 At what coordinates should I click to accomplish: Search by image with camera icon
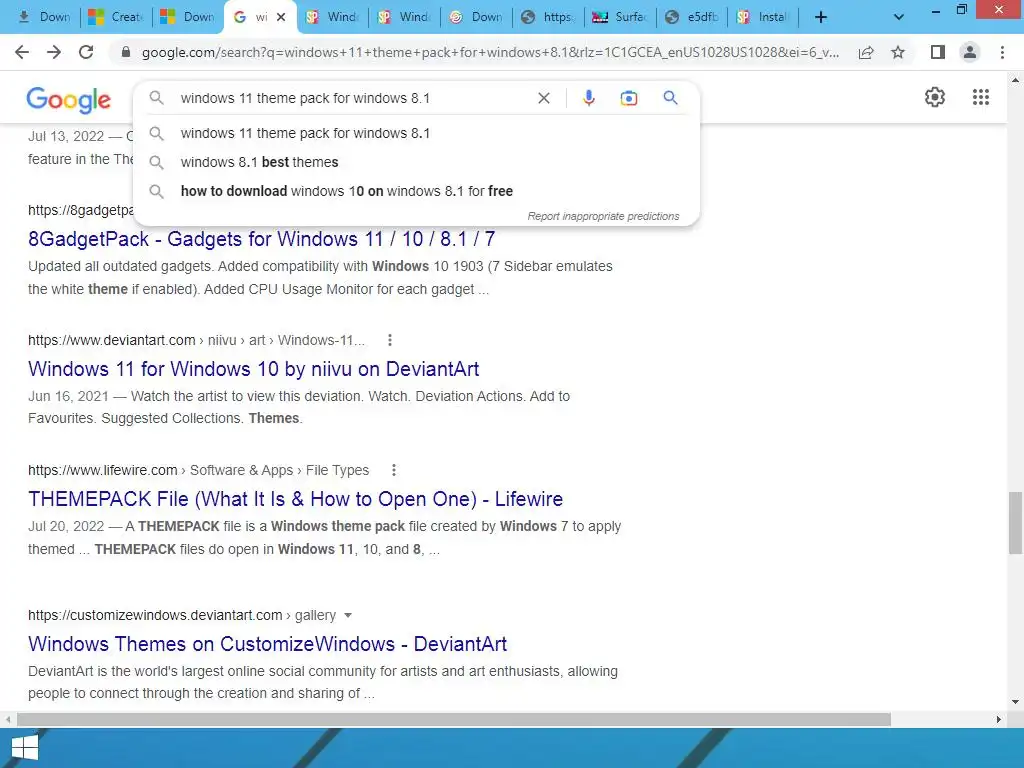tap(628, 98)
